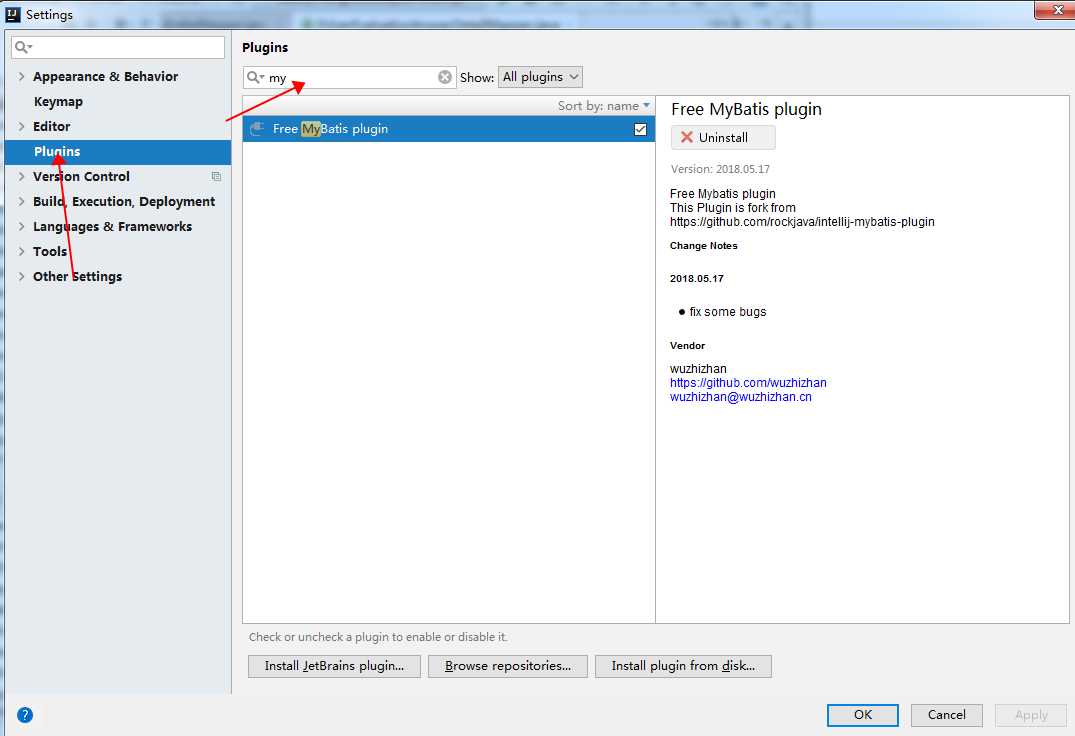
Task: Expand the Tools section arrow
Action: (21, 251)
